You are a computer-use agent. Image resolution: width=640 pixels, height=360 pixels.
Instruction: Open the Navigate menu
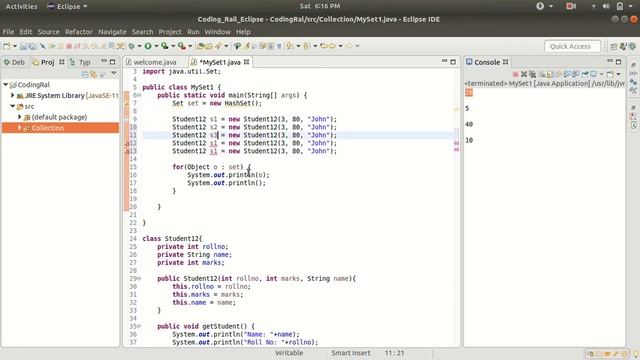point(112,32)
